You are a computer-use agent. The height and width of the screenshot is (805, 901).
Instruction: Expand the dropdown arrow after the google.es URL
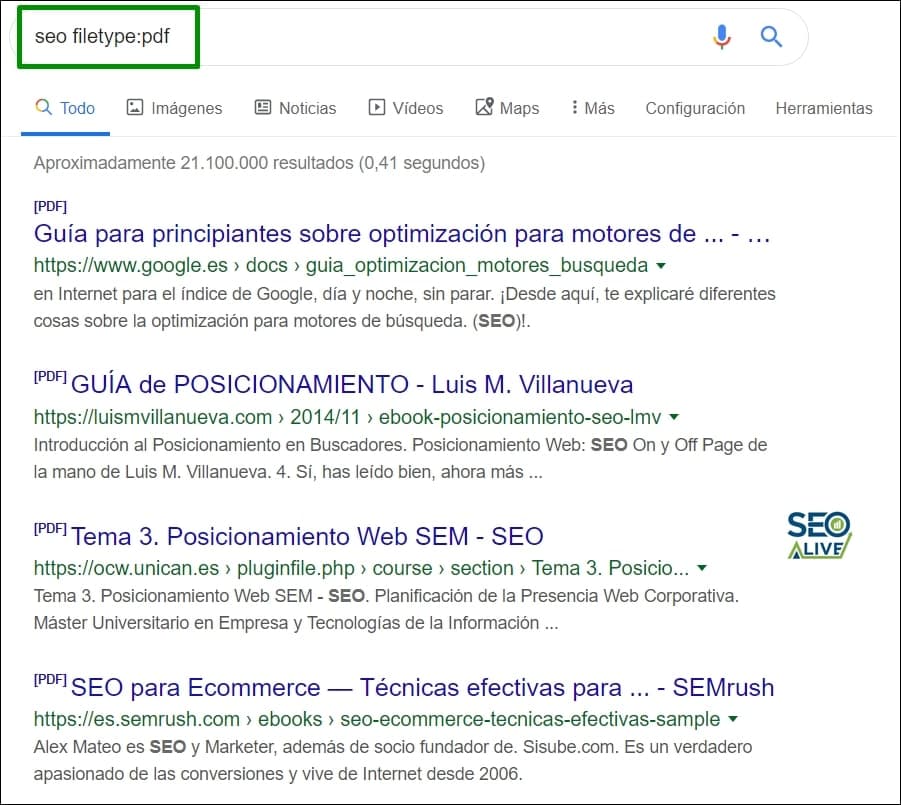point(661,265)
